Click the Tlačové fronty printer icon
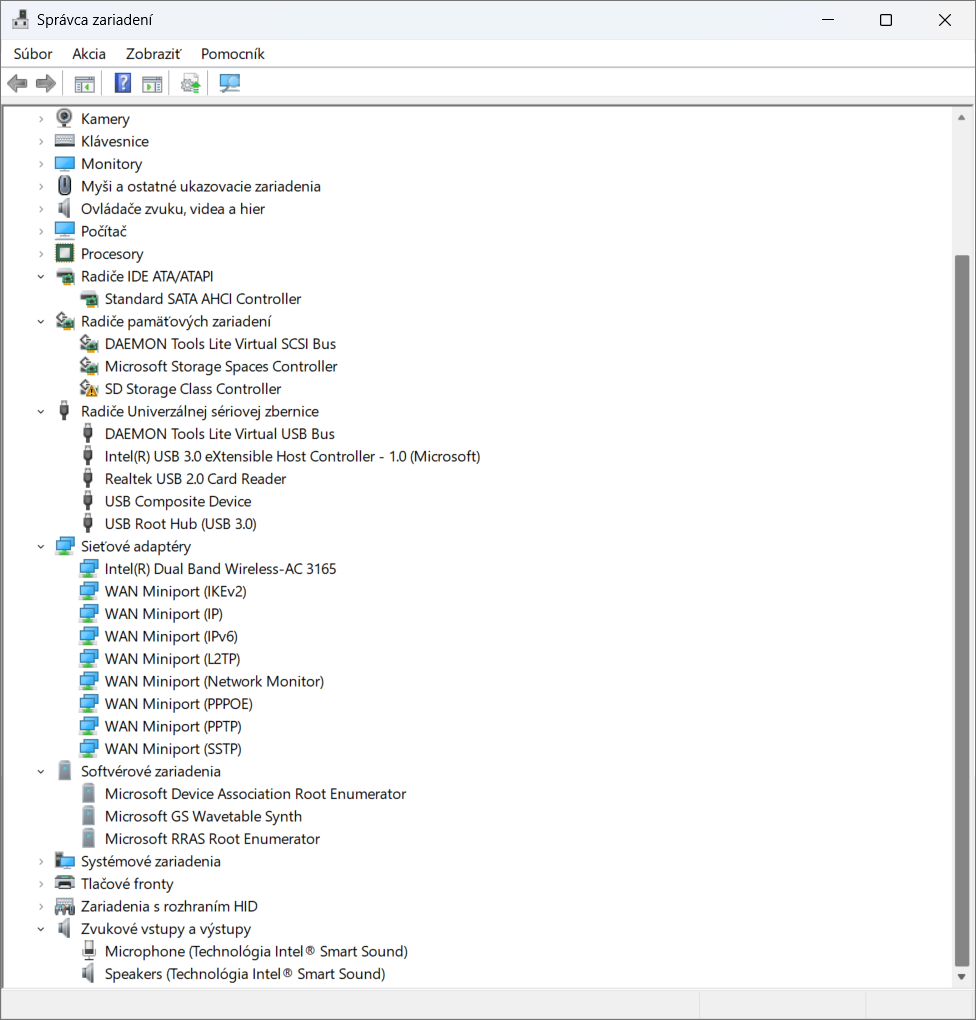Viewport: 976px width, 1020px height. point(65,884)
